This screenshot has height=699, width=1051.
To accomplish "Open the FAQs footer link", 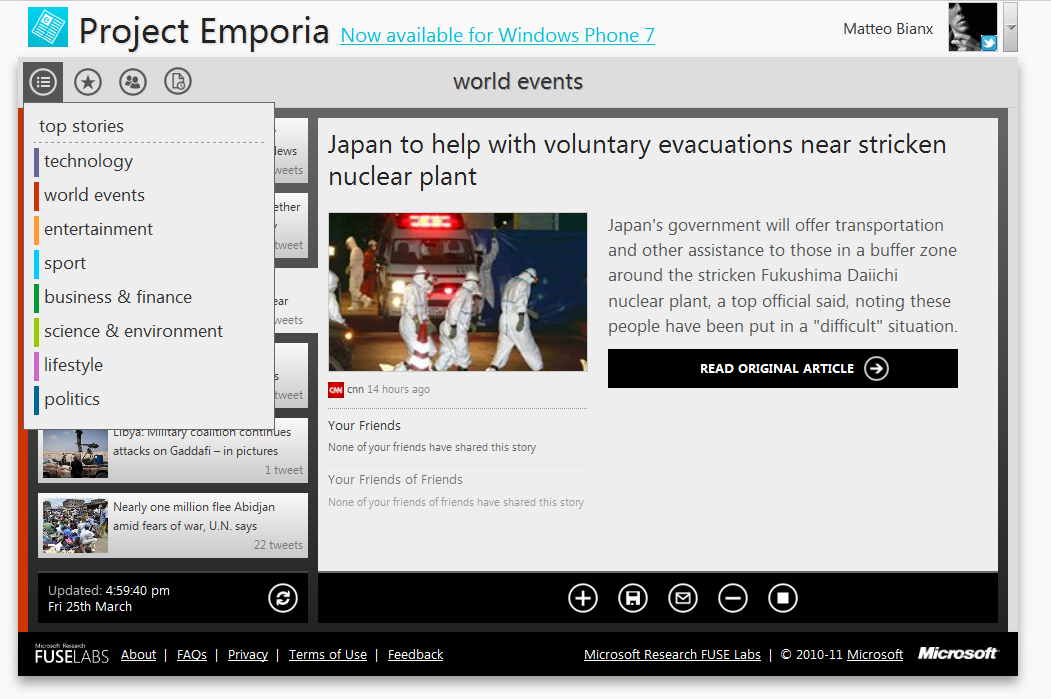I will (192, 655).
